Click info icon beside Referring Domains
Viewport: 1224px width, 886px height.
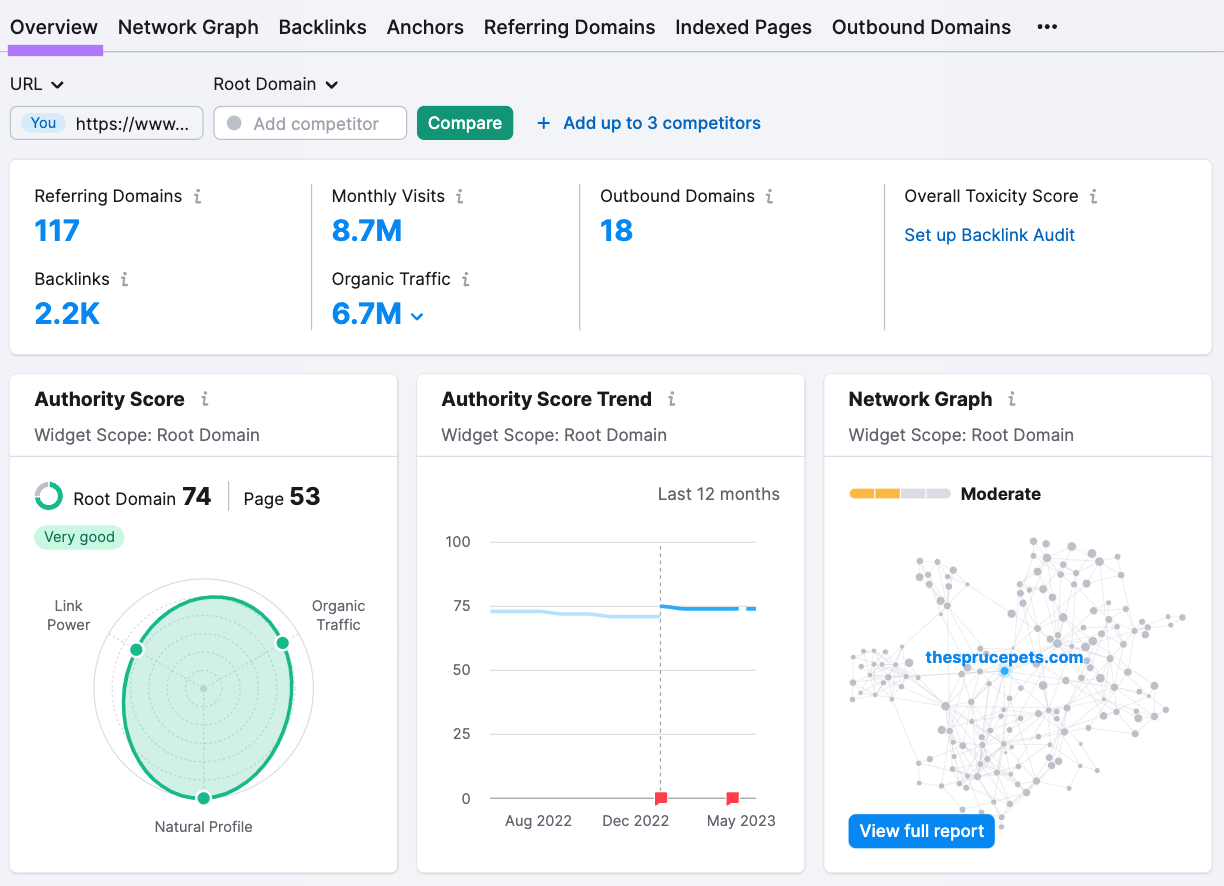coord(197,197)
